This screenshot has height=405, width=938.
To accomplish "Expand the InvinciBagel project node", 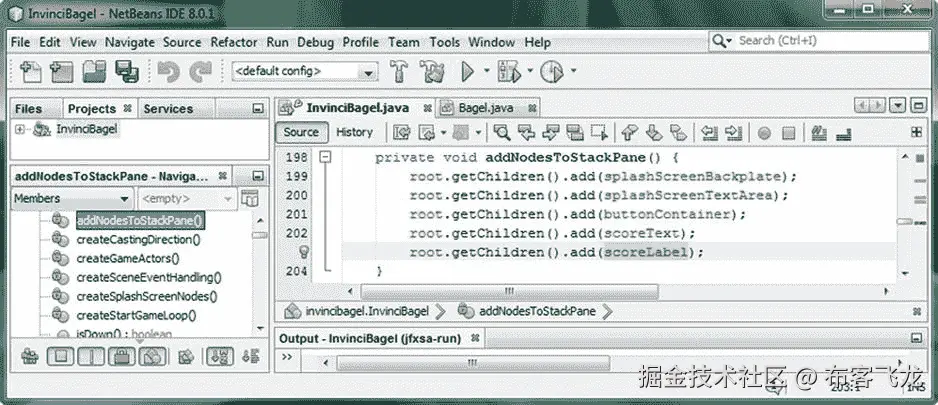I will click(20, 129).
